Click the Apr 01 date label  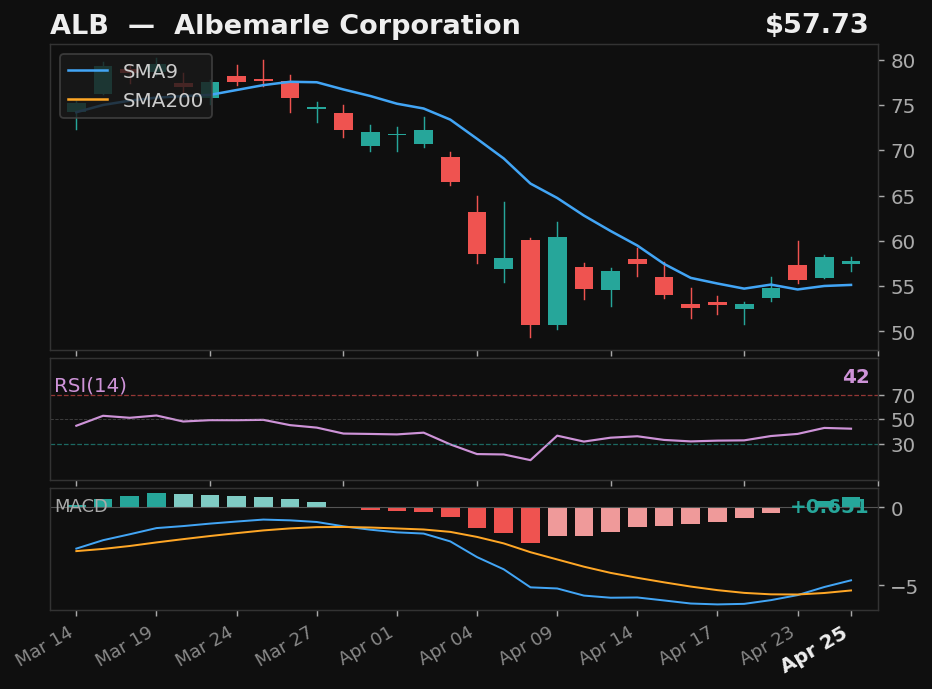[367, 646]
